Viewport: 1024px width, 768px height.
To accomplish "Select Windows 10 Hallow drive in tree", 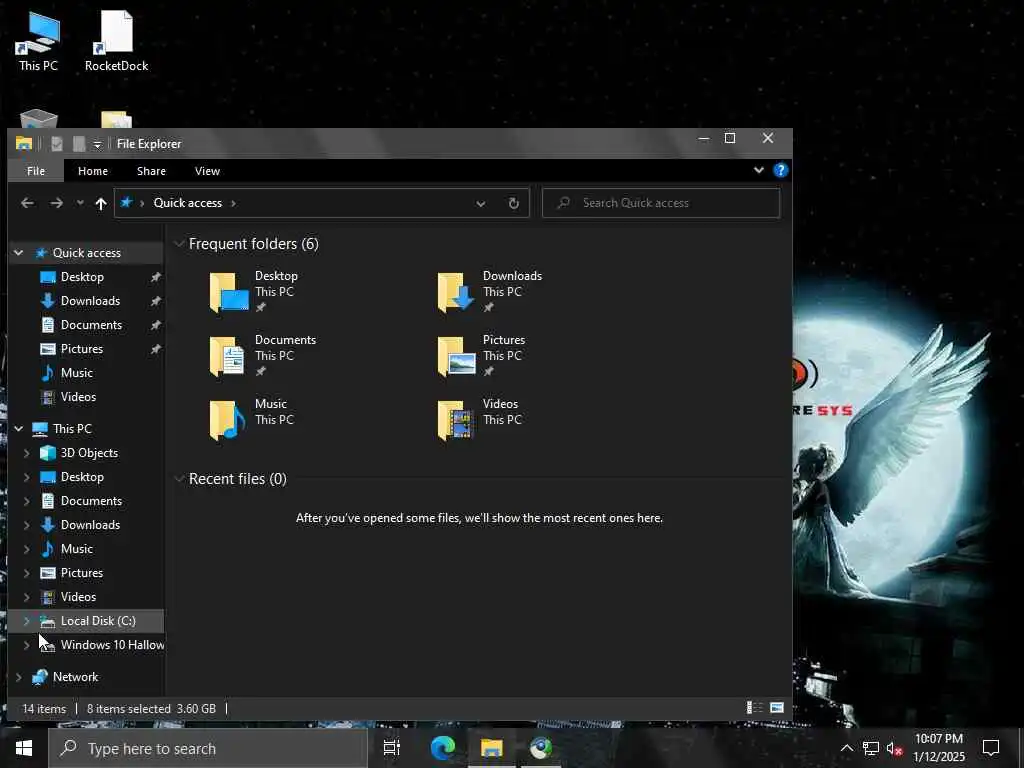I will coord(112,645).
